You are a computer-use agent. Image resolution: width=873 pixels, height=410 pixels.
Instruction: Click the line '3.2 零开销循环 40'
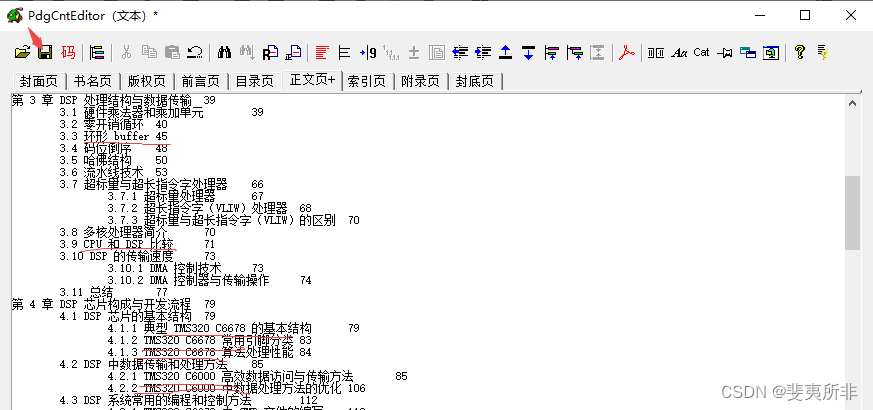point(114,125)
